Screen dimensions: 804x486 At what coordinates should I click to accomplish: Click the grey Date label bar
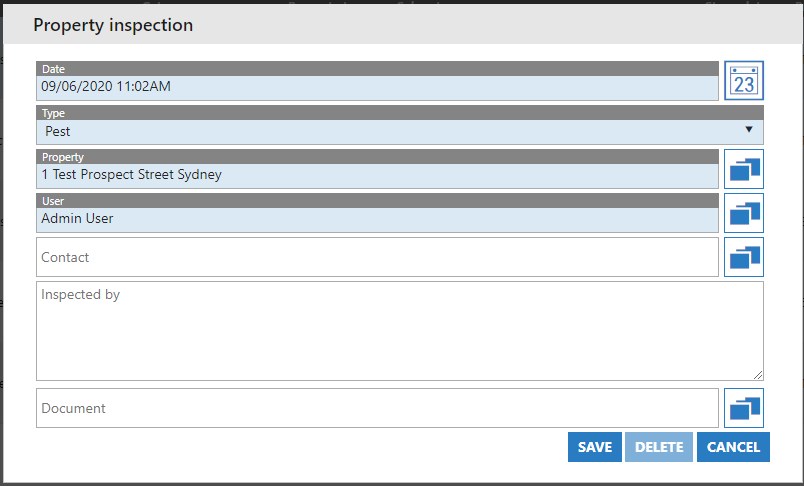pyautogui.click(x=377, y=69)
